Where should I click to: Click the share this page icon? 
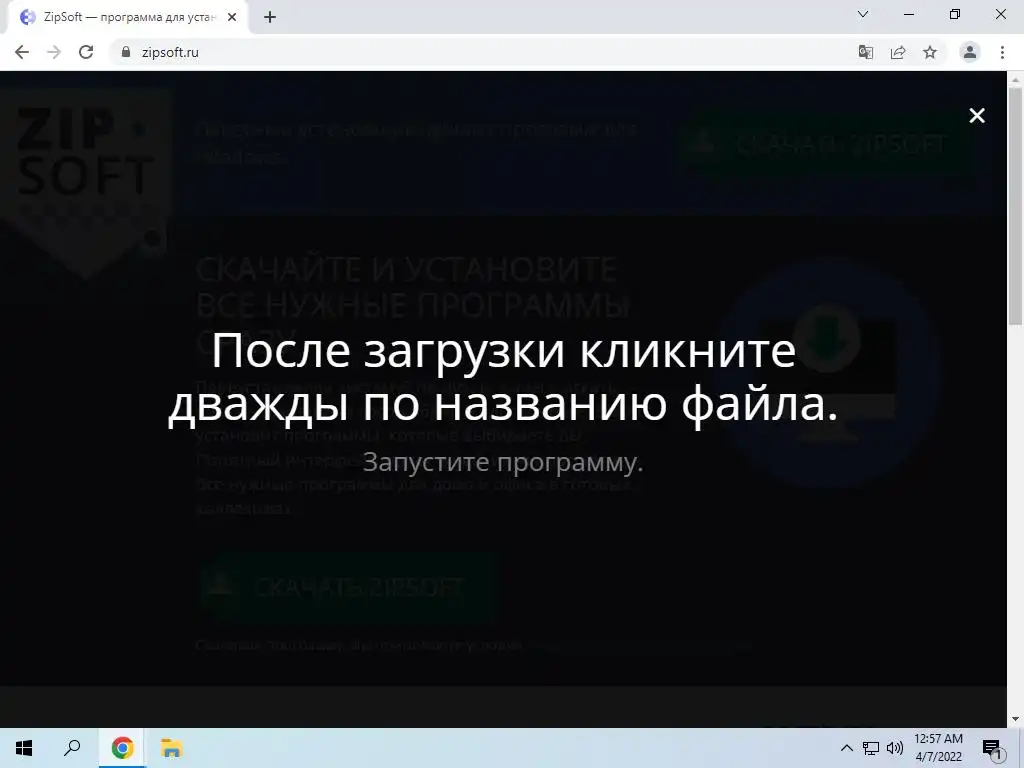pyautogui.click(x=898, y=52)
